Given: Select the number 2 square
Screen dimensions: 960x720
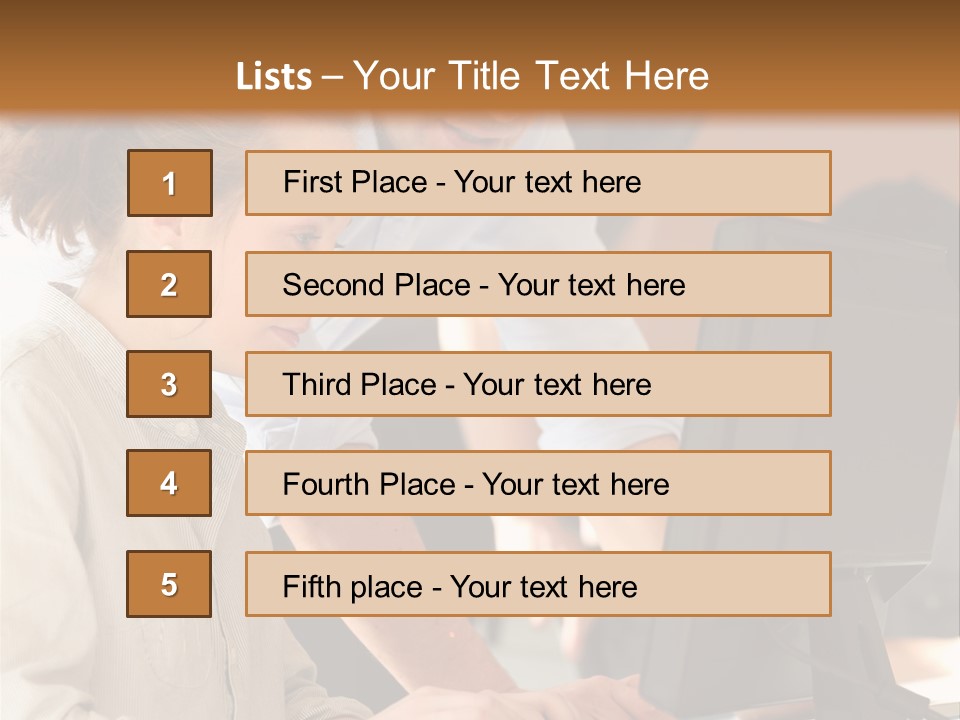Looking at the screenshot, I should [x=169, y=284].
